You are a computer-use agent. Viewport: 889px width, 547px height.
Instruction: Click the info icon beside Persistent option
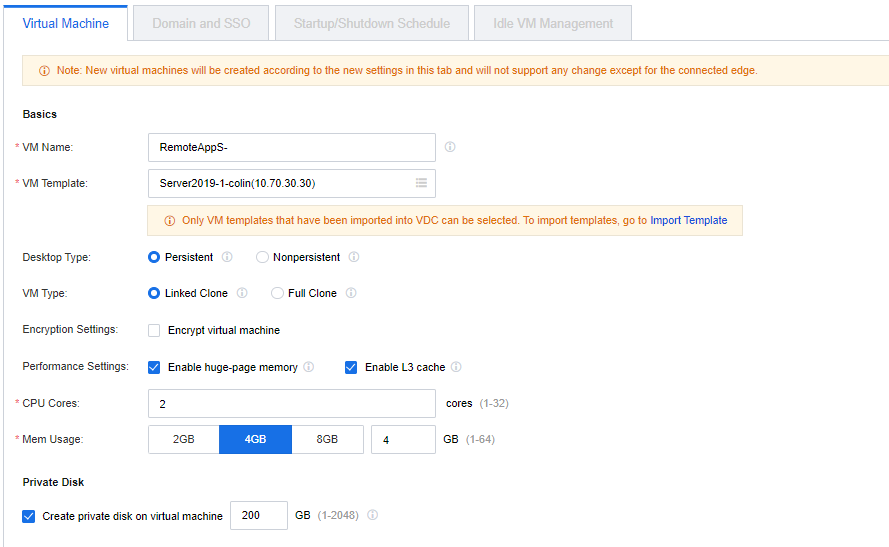pyautogui.click(x=227, y=257)
